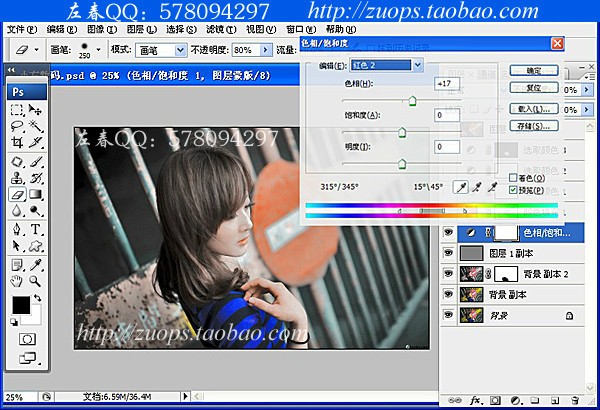The image size is (600, 410).
Task: Select the Dodge tool
Action: [x=36, y=211]
